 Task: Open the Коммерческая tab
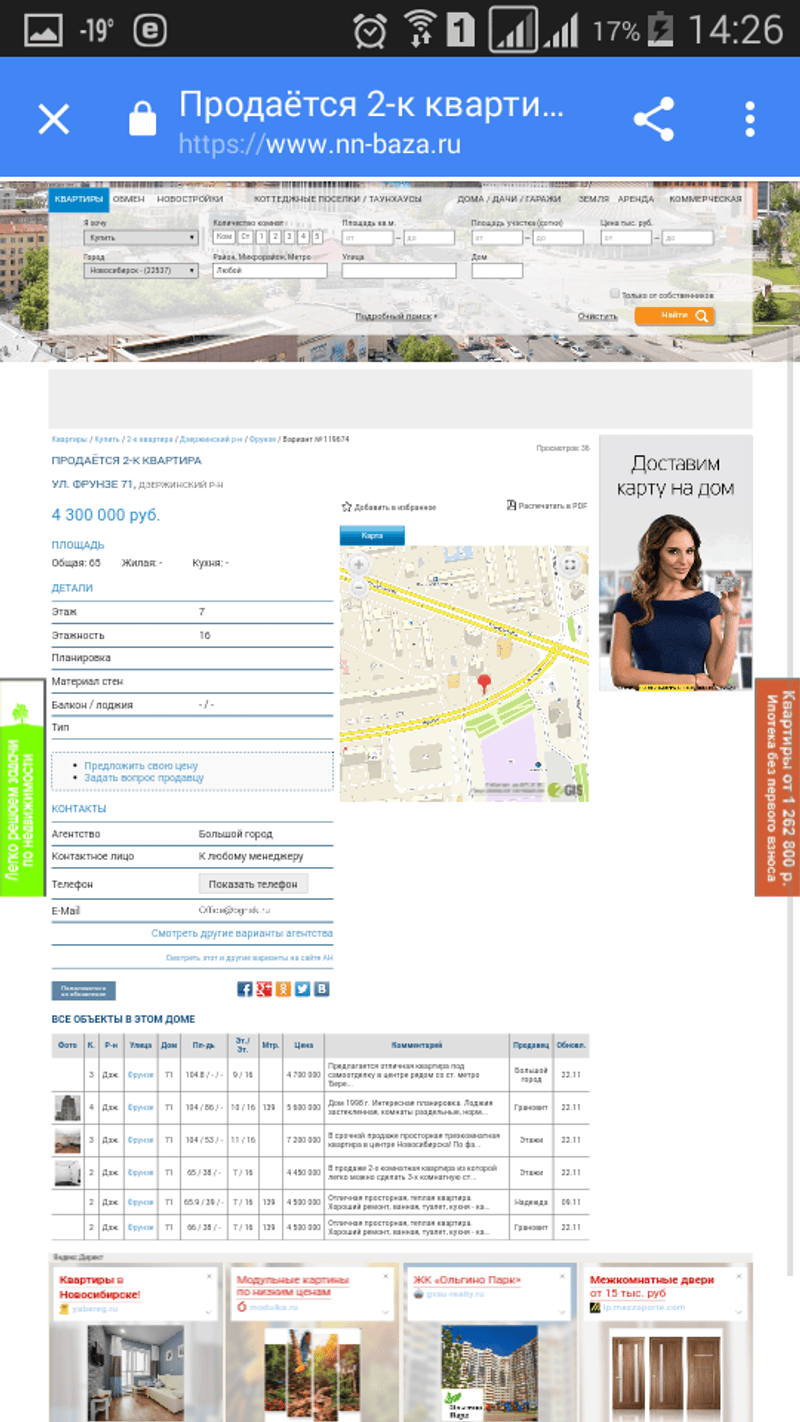click(705, 199)
